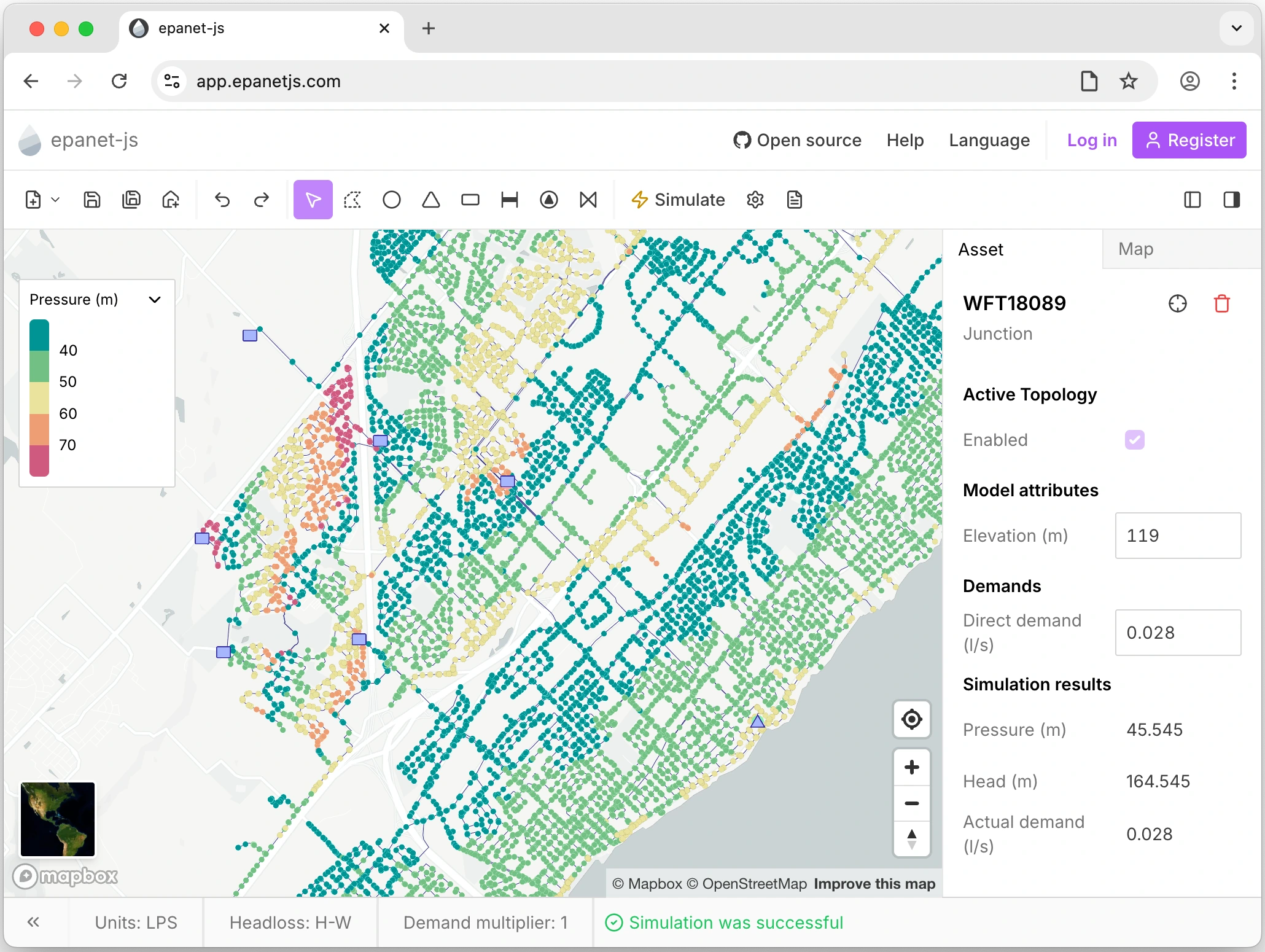
Task: Select the Reservoir drawing tool
Action: pyautogui.click(x=430, y=200)
